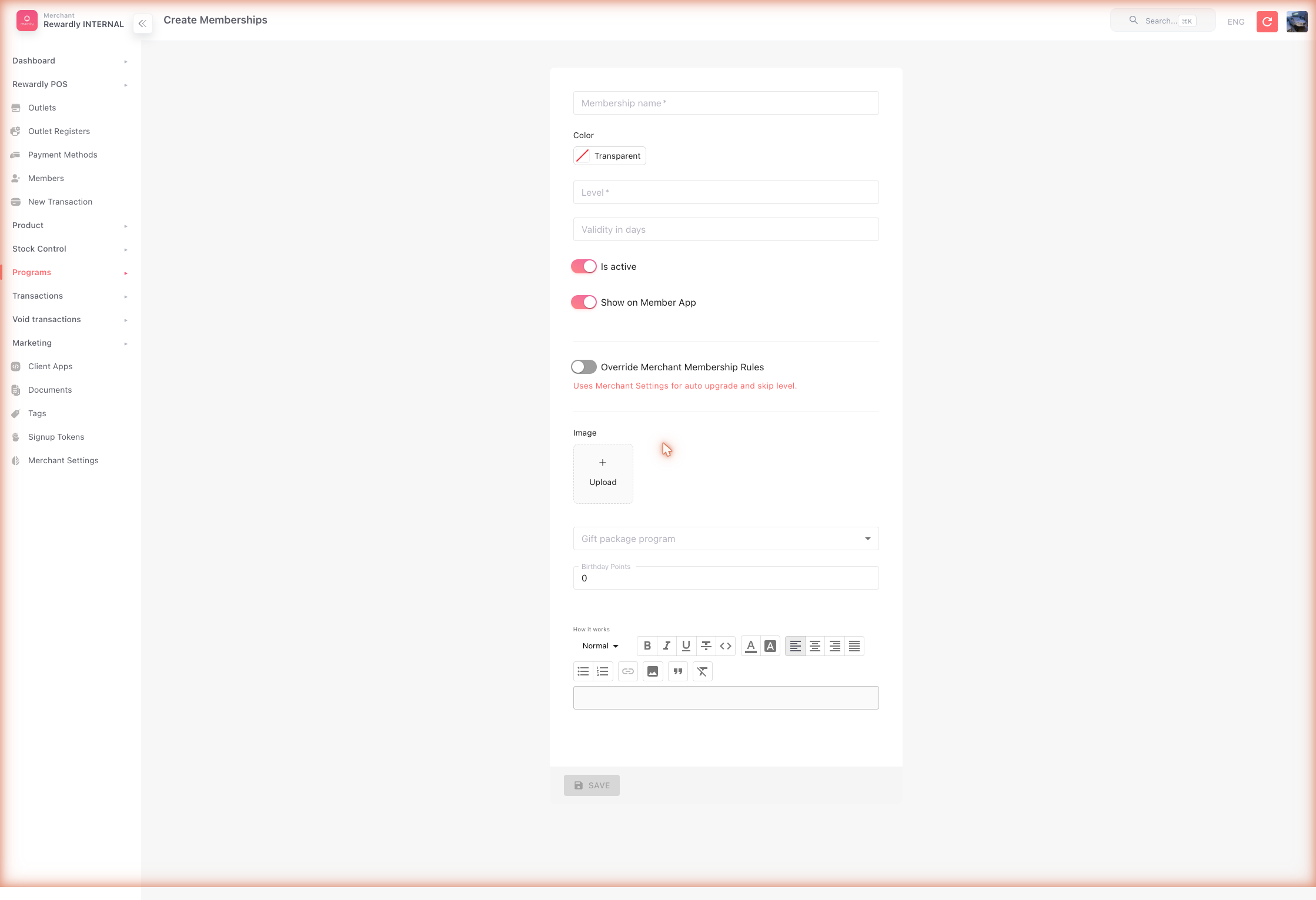This screenshot has height=900, width=1316.
Task: Insert link in editor
Action: pyautogui.click(x=628, y=671)
